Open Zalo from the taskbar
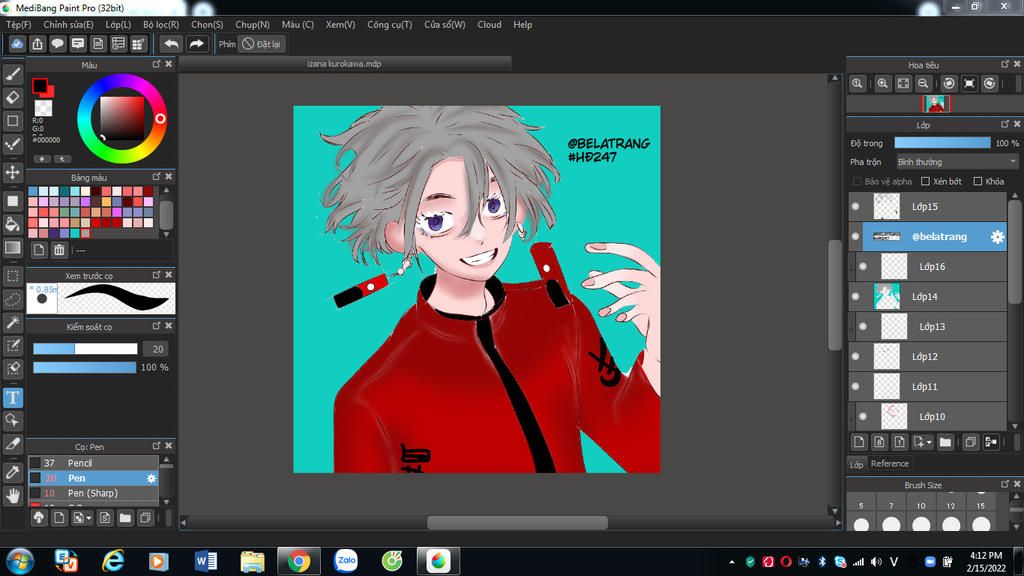 coord(346,560)
